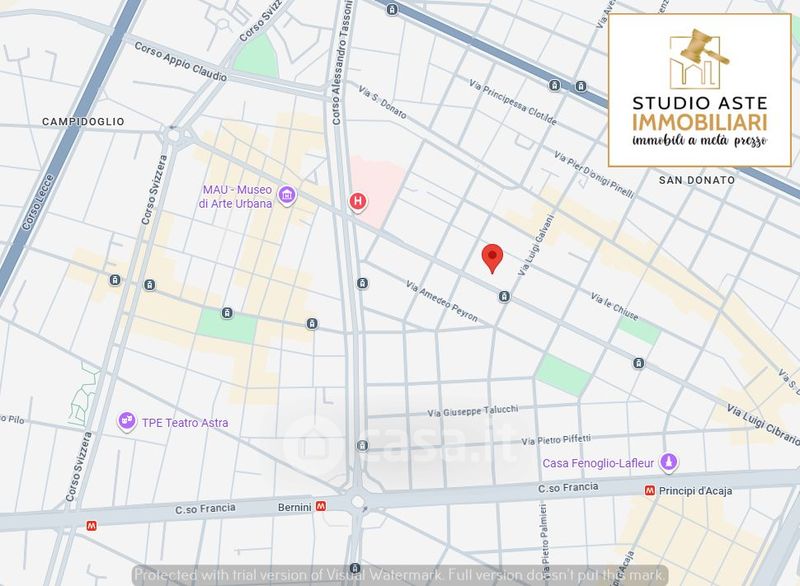Click the Campidoglio neighborhood label
Image resolution: width=800 pixels, height=586 pixels.
[83, 121]
